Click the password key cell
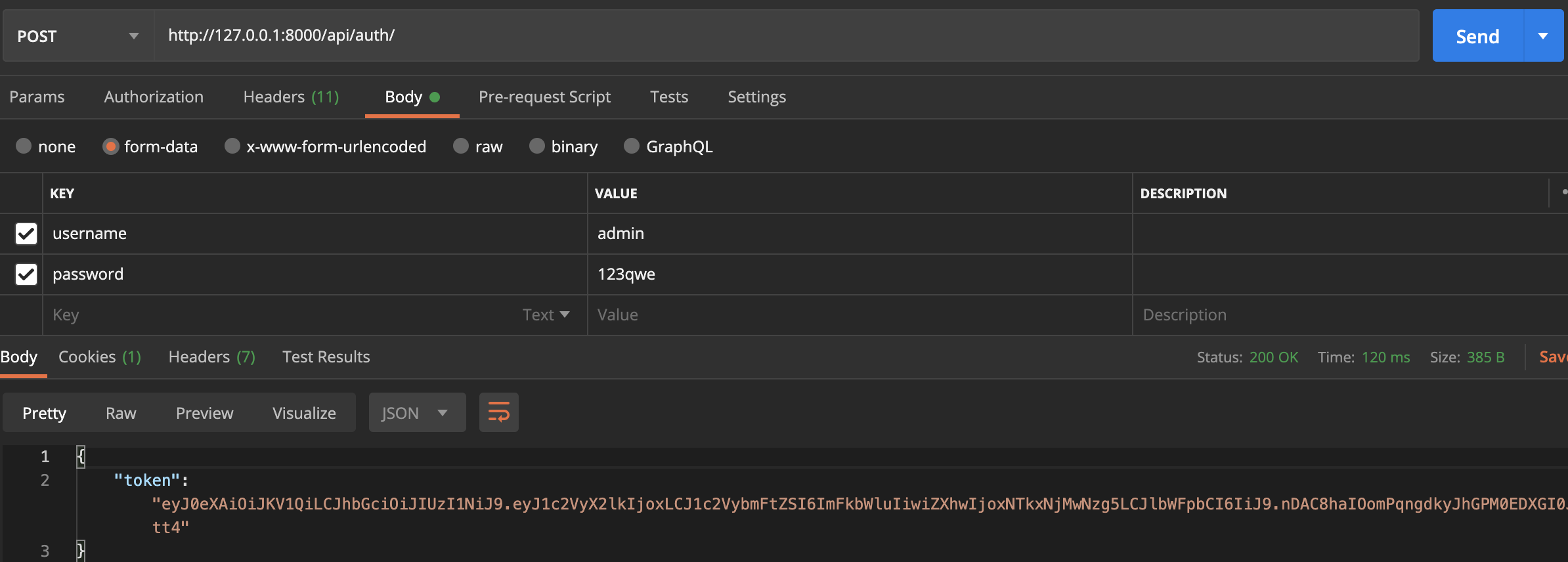Screen dimensions: 1568x562 pyautogui.click(x=315, y=274)
